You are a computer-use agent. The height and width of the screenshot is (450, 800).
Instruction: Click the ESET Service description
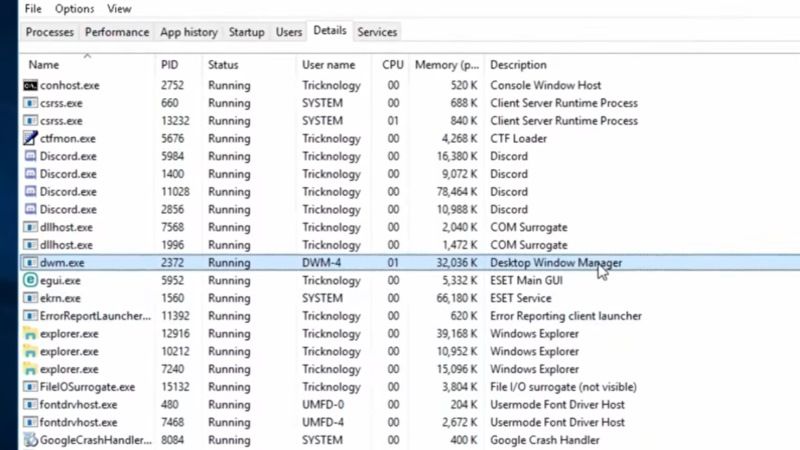click(521, 298)
